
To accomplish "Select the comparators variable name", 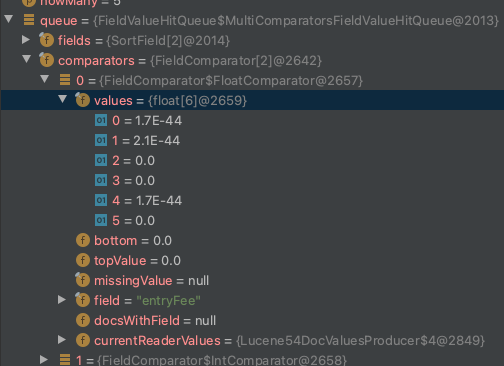I will coord(96,61).
